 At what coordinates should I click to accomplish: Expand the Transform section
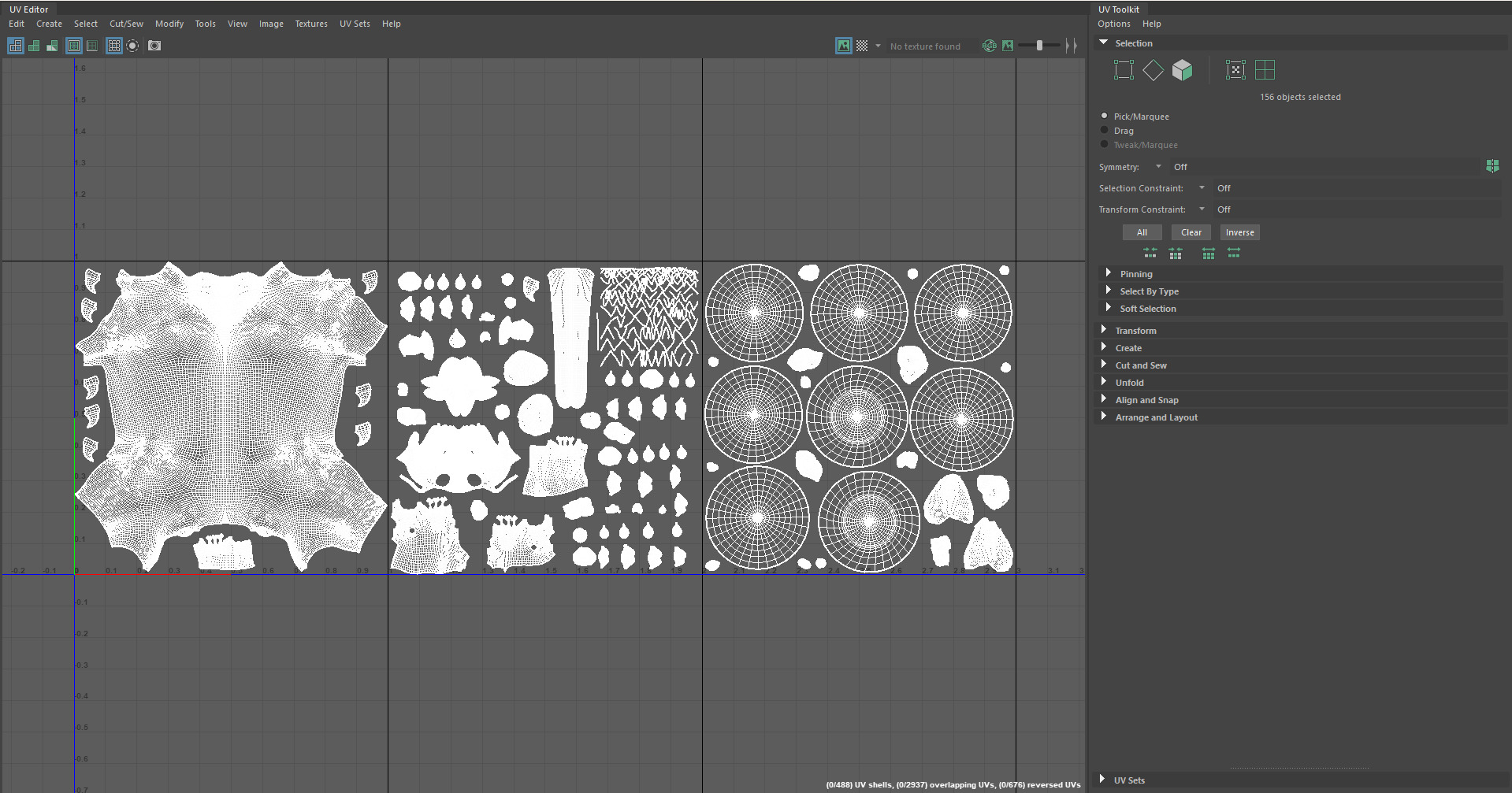click(1104, 330)
